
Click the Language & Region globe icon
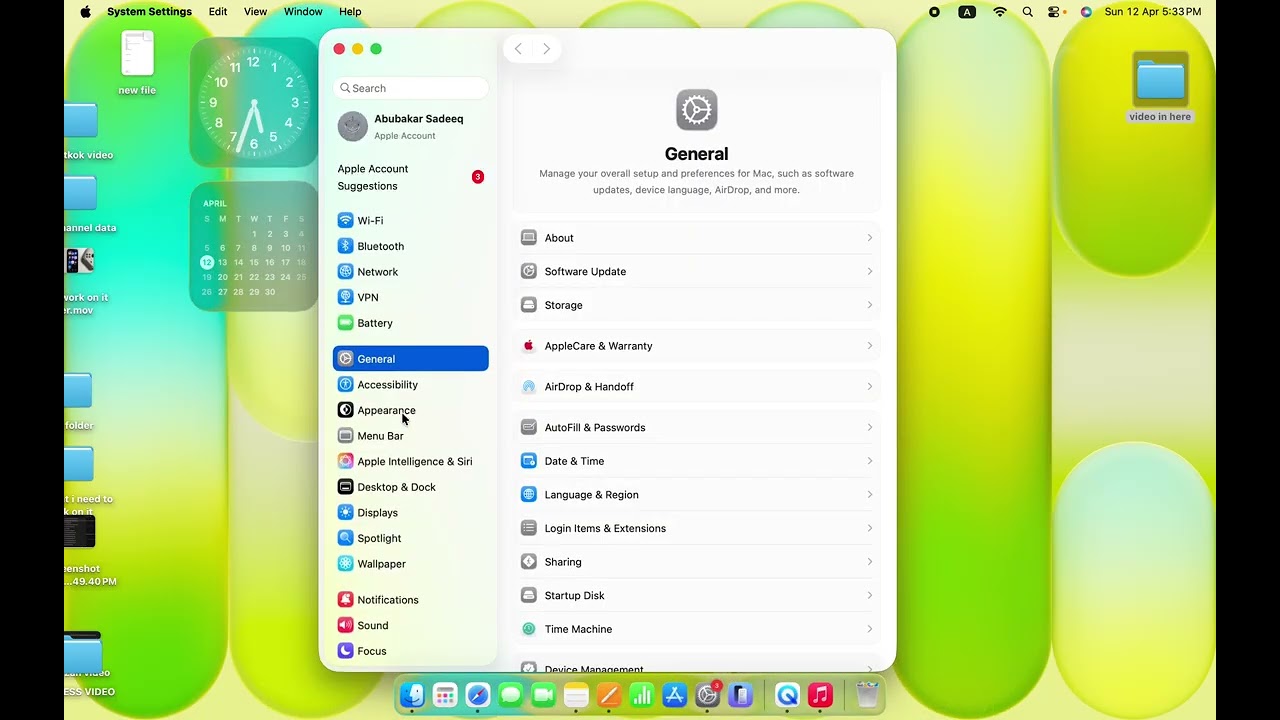(529, 495)
